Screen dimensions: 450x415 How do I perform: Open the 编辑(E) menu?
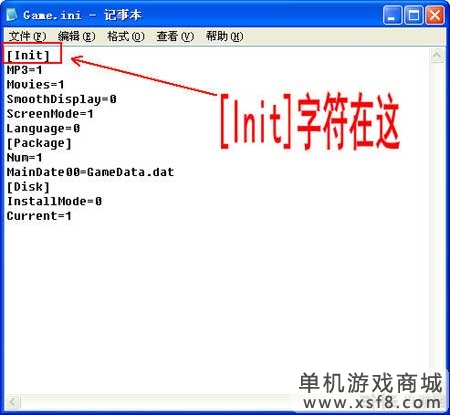[x=76, y=36]
